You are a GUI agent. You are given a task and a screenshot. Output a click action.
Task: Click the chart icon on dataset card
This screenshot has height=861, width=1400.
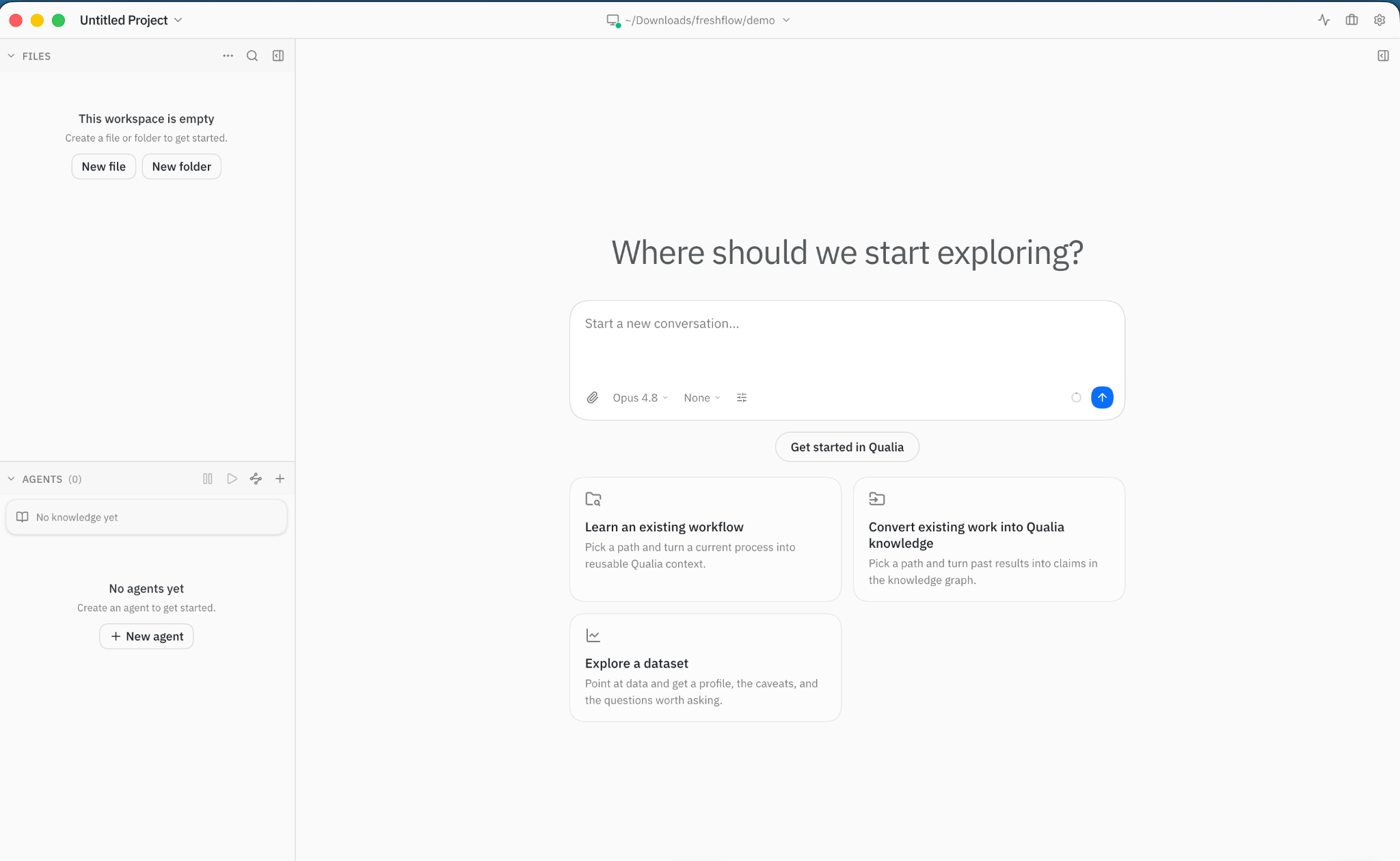[593, 635]
